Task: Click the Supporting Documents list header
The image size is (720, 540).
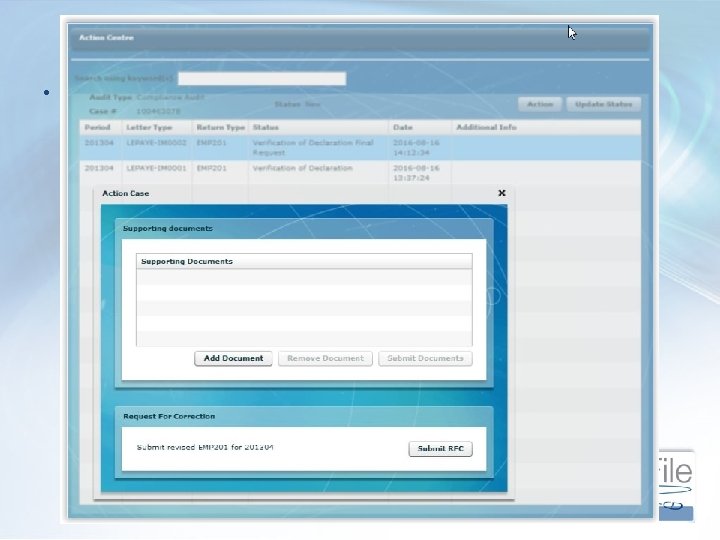Action: pos(304,261)
